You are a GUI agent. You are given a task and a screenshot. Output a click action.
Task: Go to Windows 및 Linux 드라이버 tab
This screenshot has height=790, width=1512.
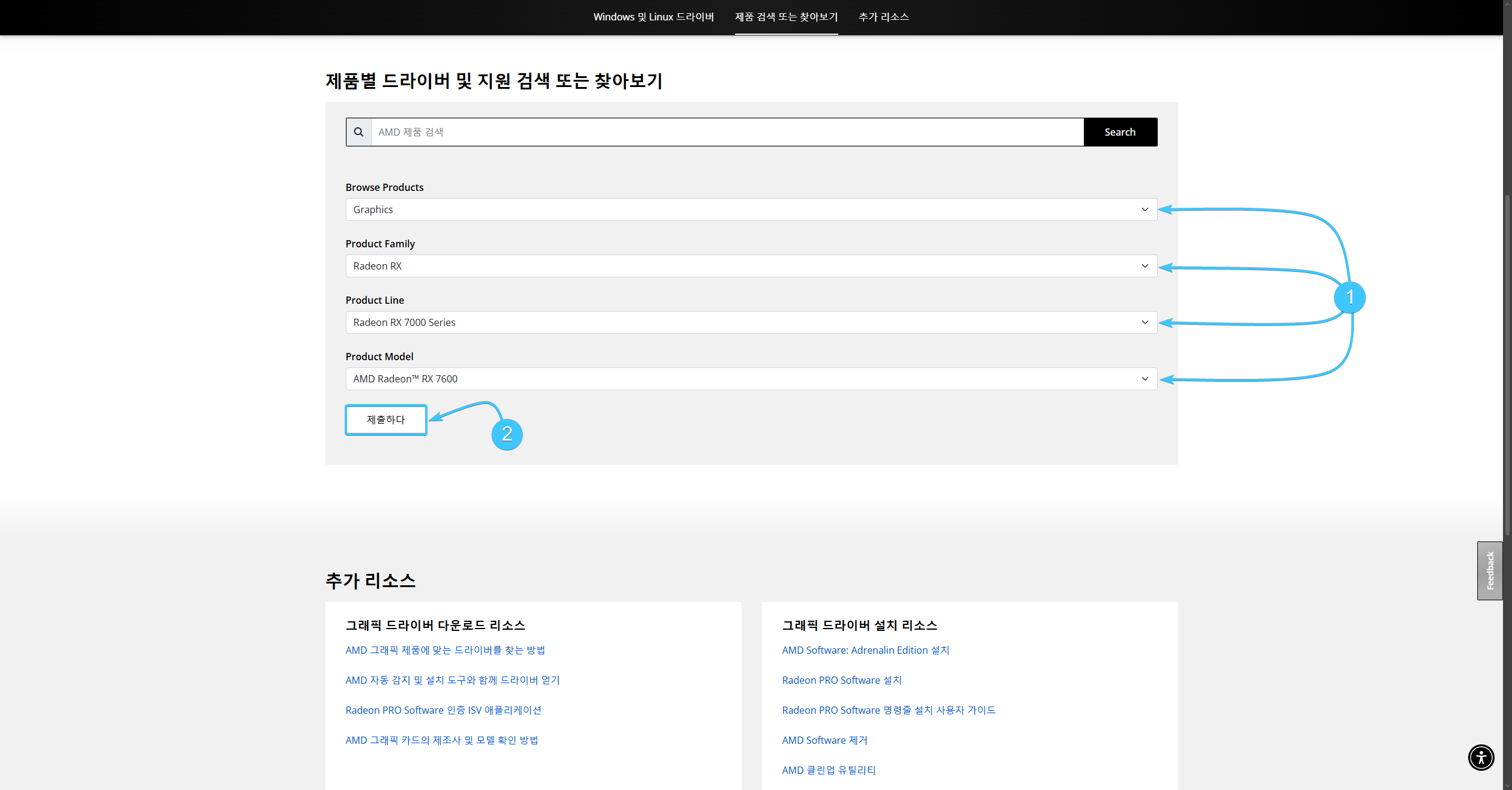point(653,17)
